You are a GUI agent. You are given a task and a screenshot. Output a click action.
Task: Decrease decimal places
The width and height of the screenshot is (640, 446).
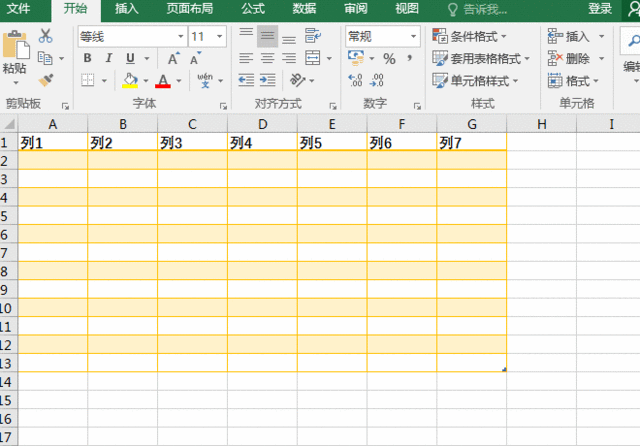(x=376, y=80)
